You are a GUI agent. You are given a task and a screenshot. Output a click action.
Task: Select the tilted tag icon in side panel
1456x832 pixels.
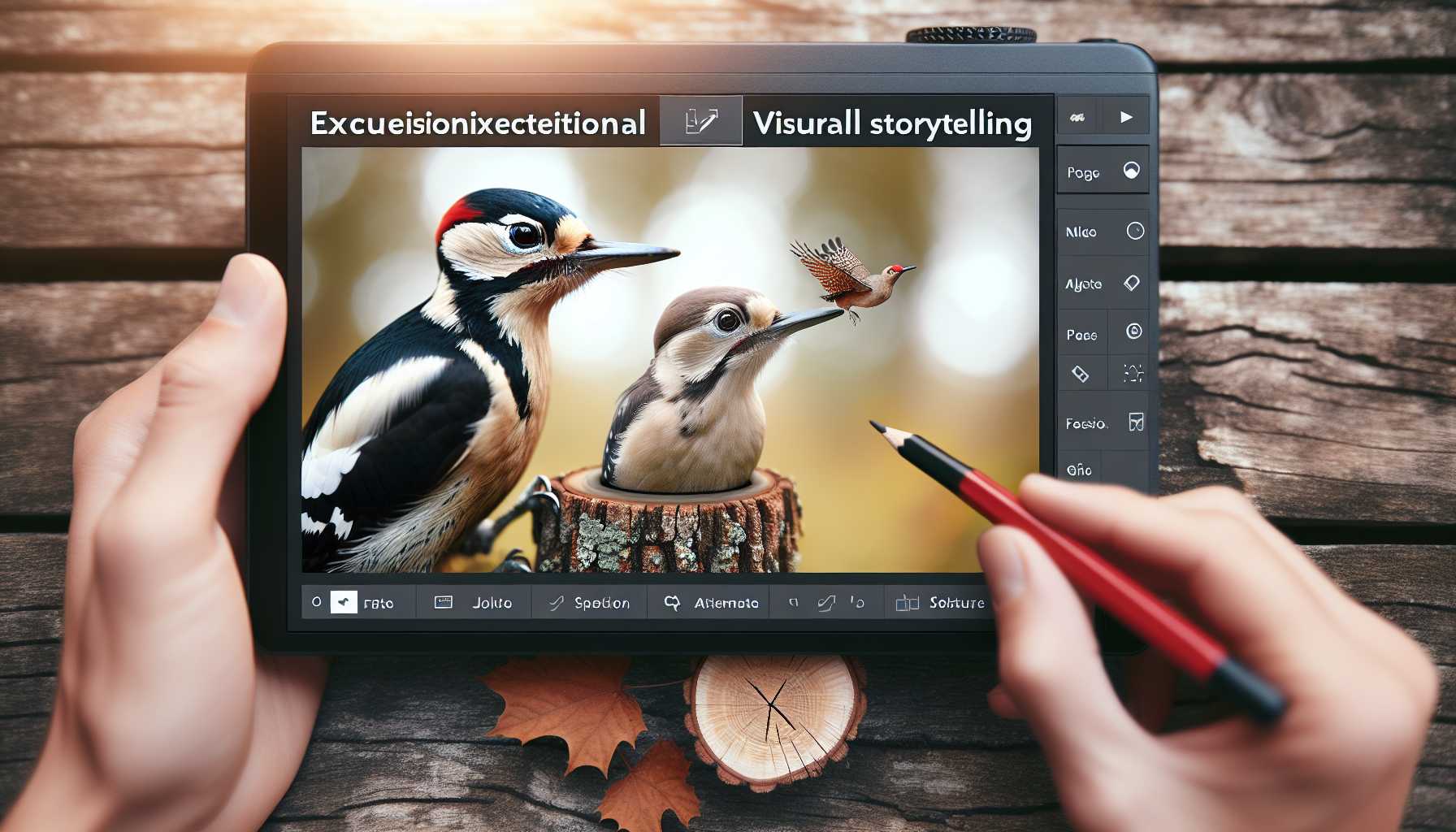point(1080,374)
